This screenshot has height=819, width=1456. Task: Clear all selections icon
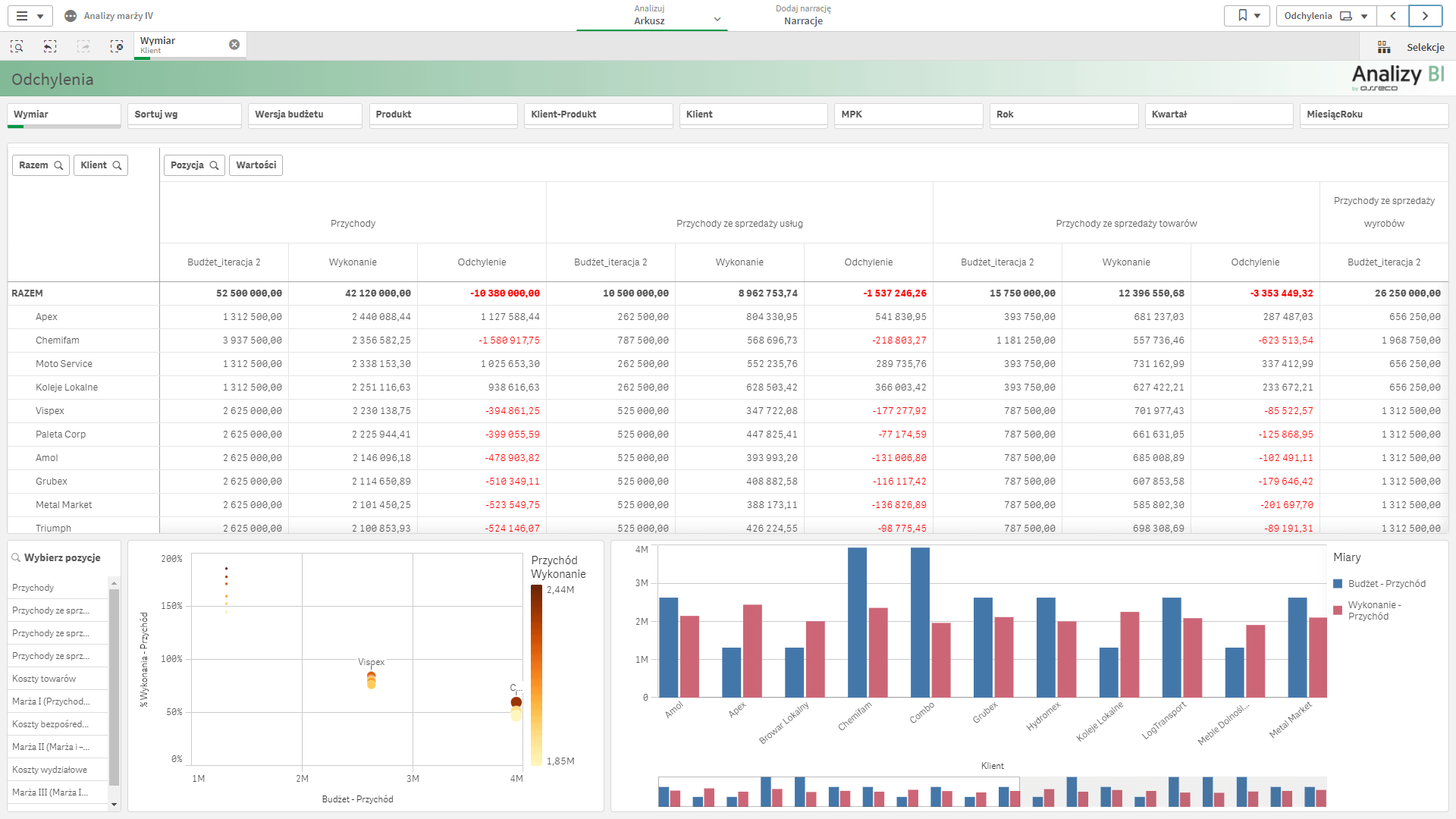117,46
